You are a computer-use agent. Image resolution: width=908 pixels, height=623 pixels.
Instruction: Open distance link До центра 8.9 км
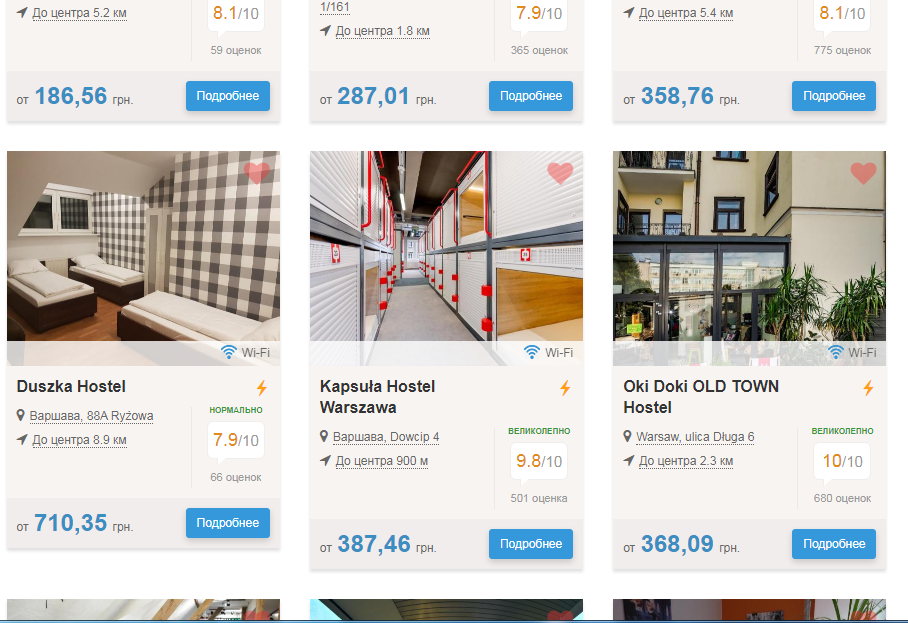click(x=79, y=439)
